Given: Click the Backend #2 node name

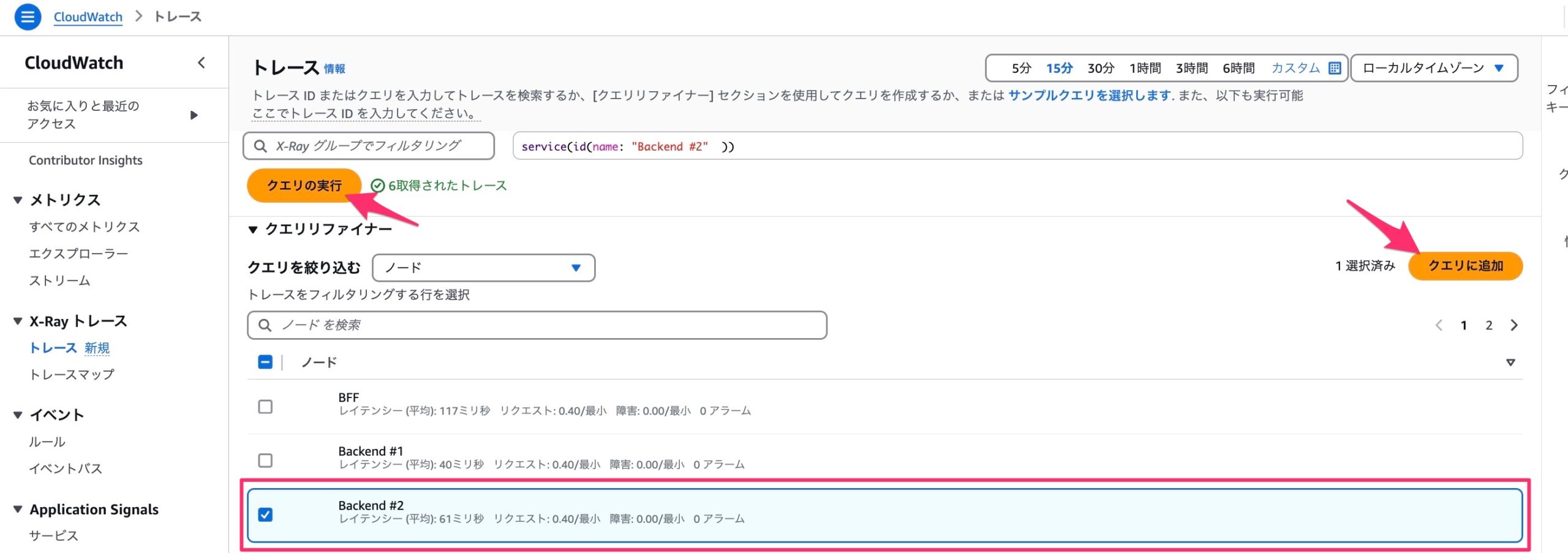Looking at the screenshot, I should (371, 505).
